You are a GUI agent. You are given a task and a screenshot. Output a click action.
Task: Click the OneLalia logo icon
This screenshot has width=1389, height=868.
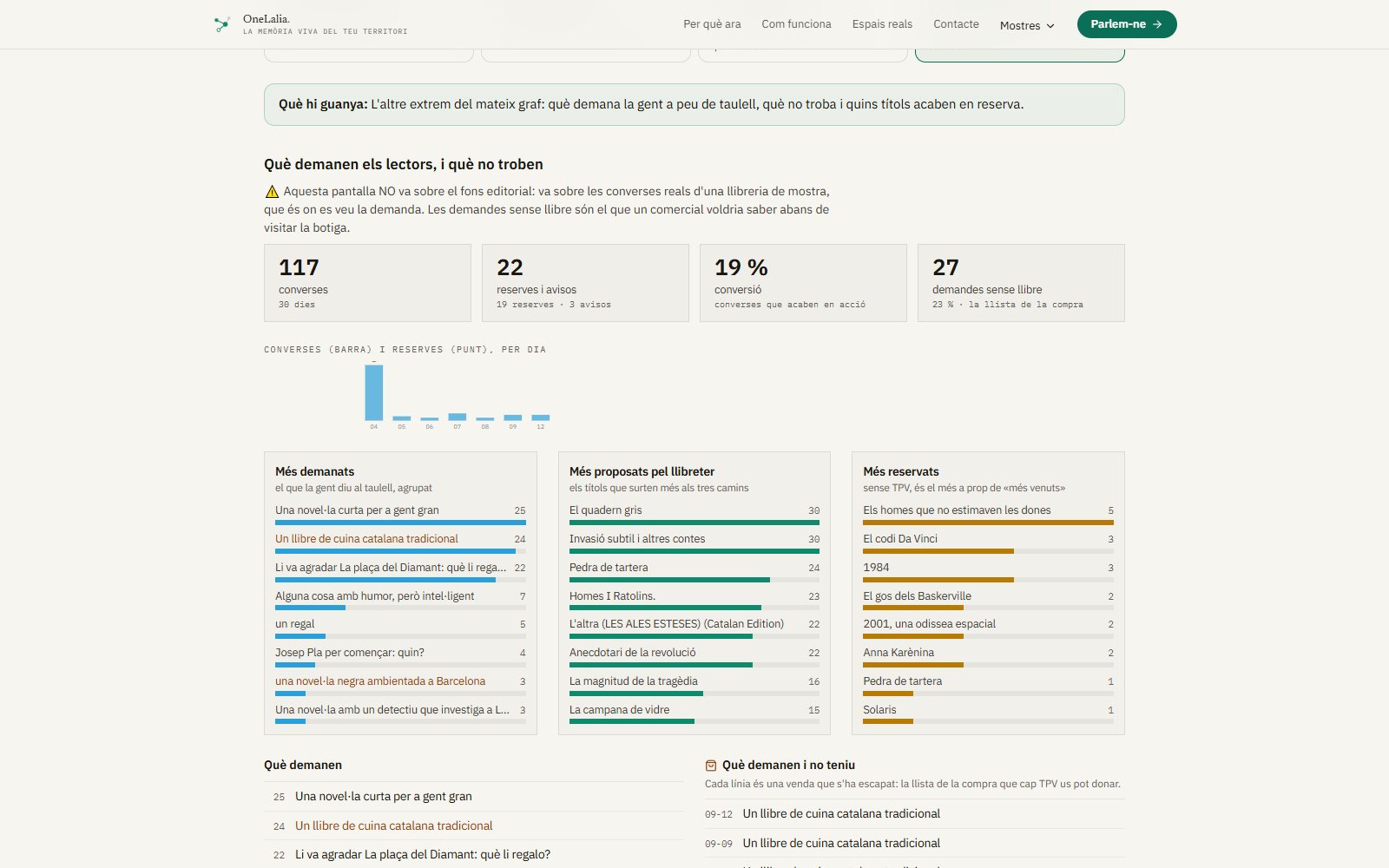(x=222, y=24)
